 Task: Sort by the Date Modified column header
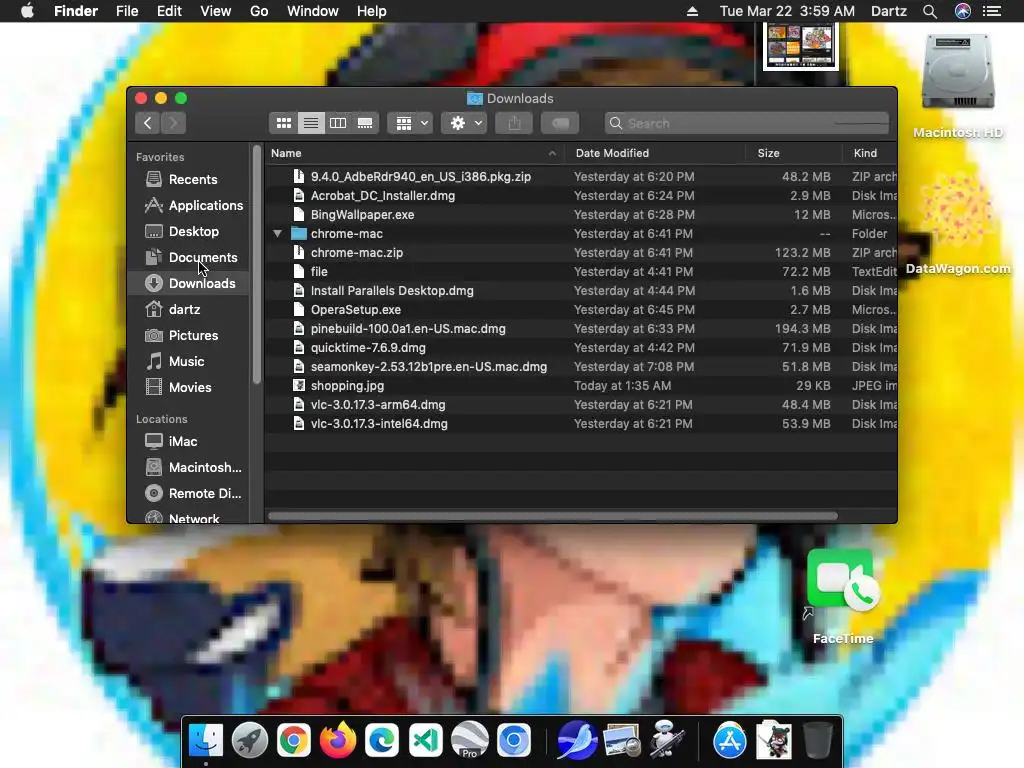tap(655, 153)
